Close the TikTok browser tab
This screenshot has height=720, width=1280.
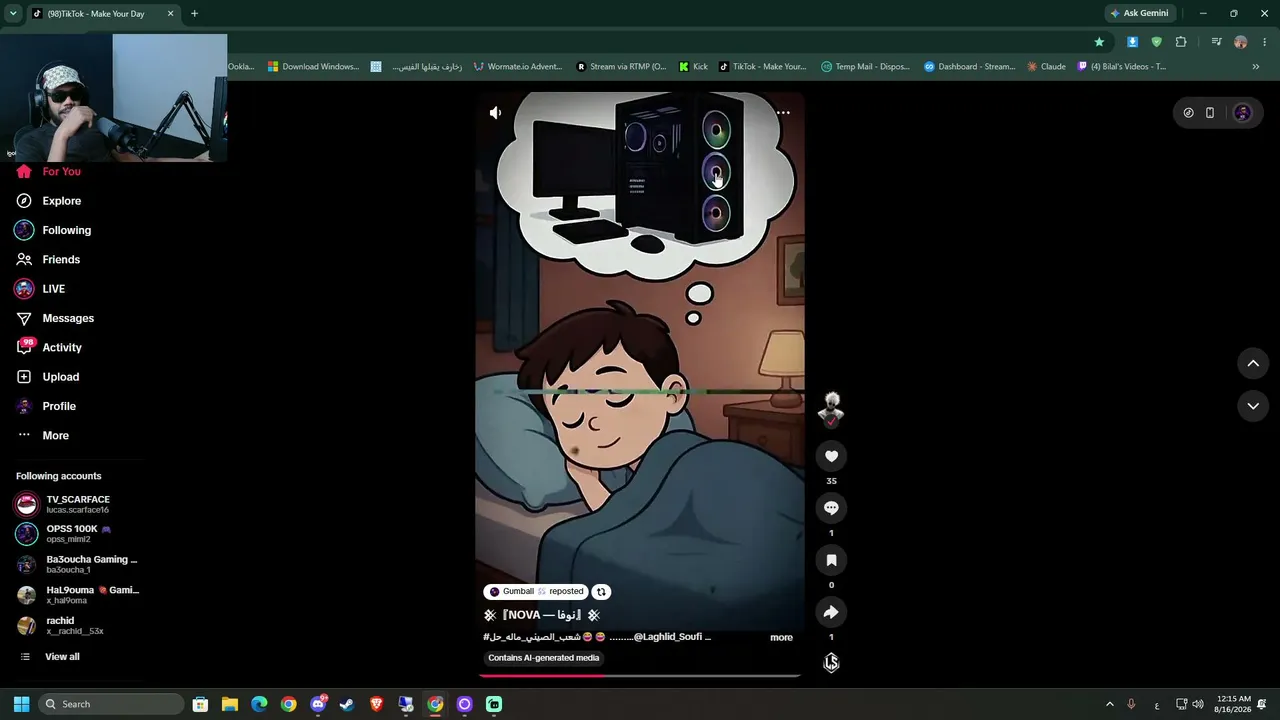pos(171,14)
